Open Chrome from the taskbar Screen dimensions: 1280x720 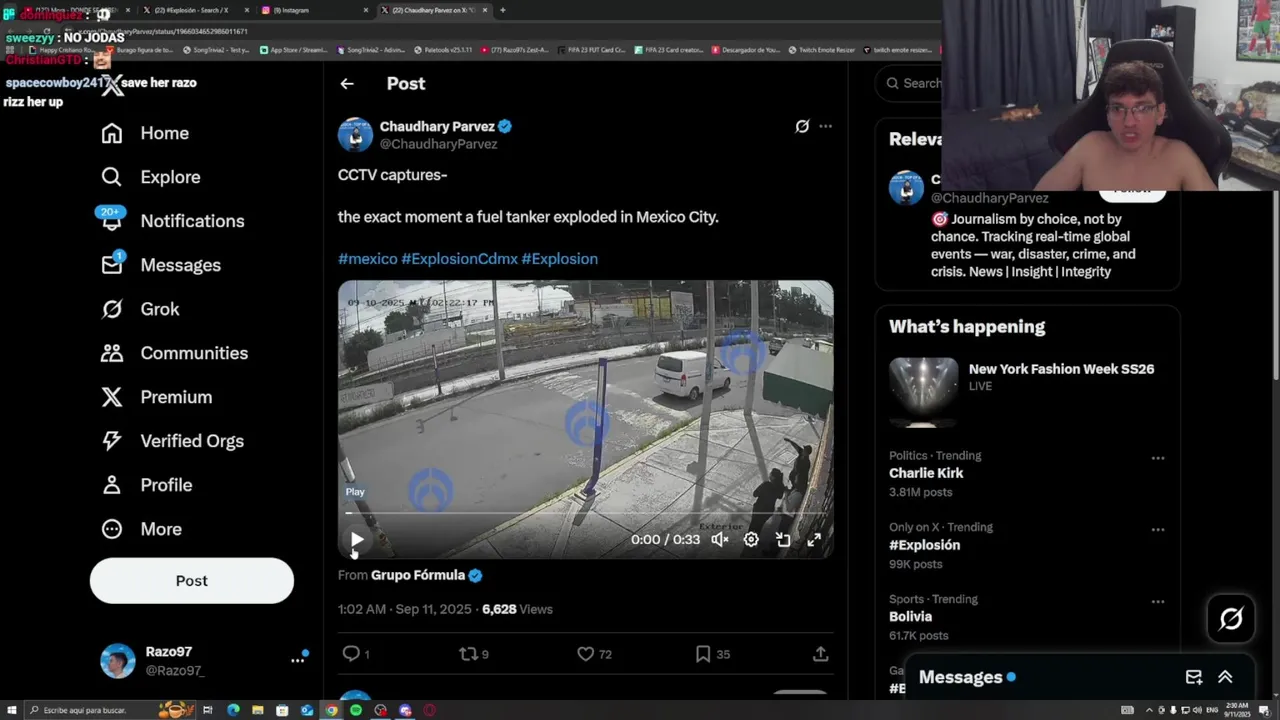point(331,710)
